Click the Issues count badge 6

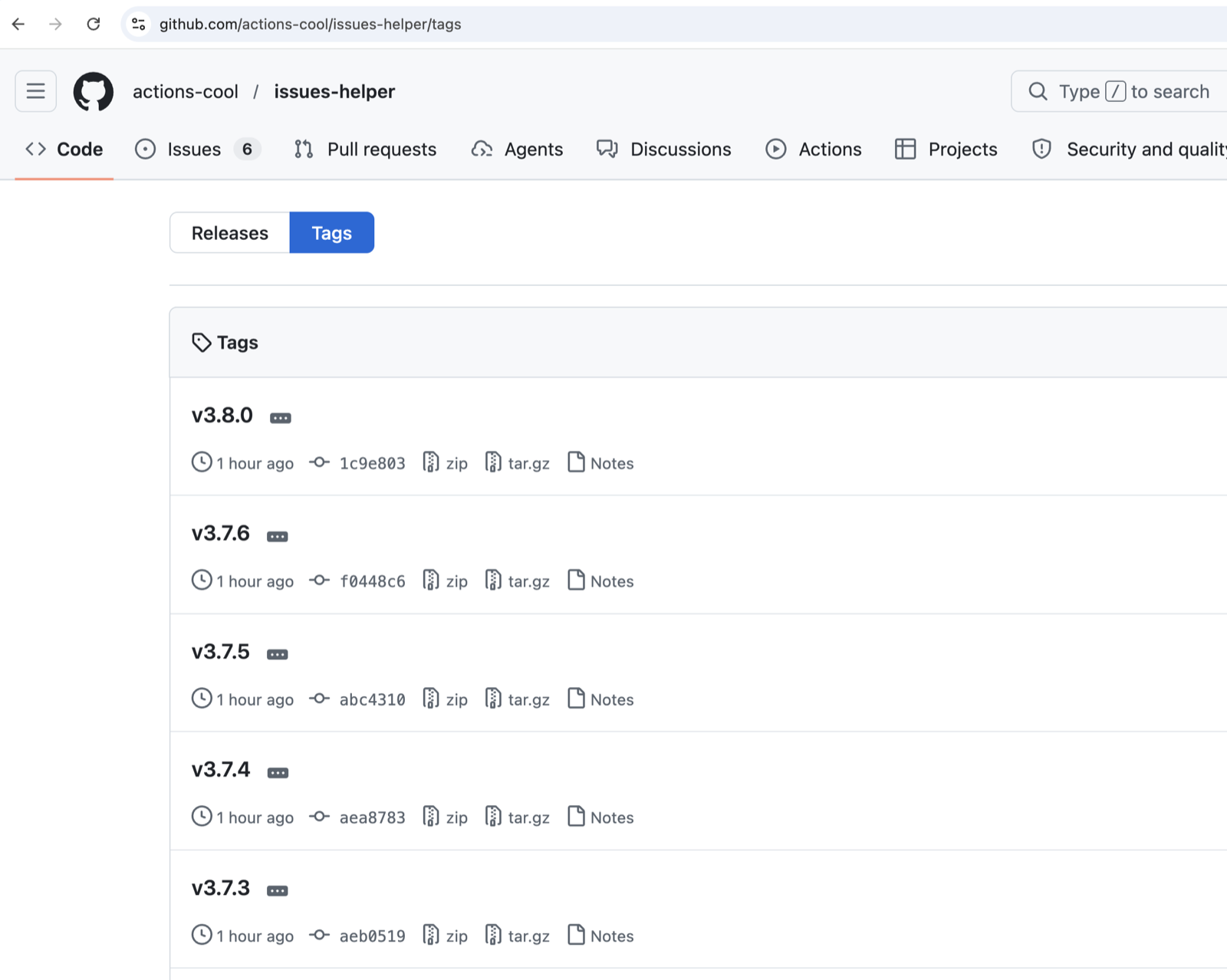pos(247,149)
